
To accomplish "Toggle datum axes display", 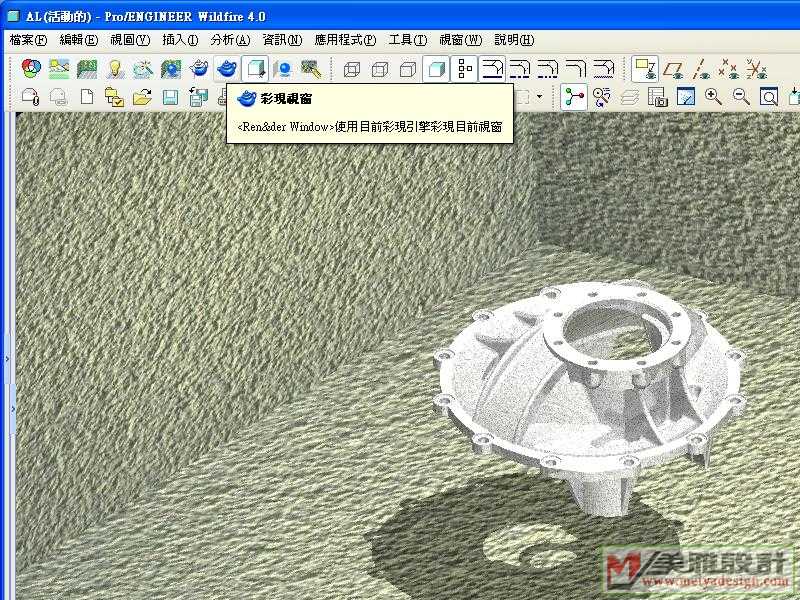I will click(x=702, y=69).
